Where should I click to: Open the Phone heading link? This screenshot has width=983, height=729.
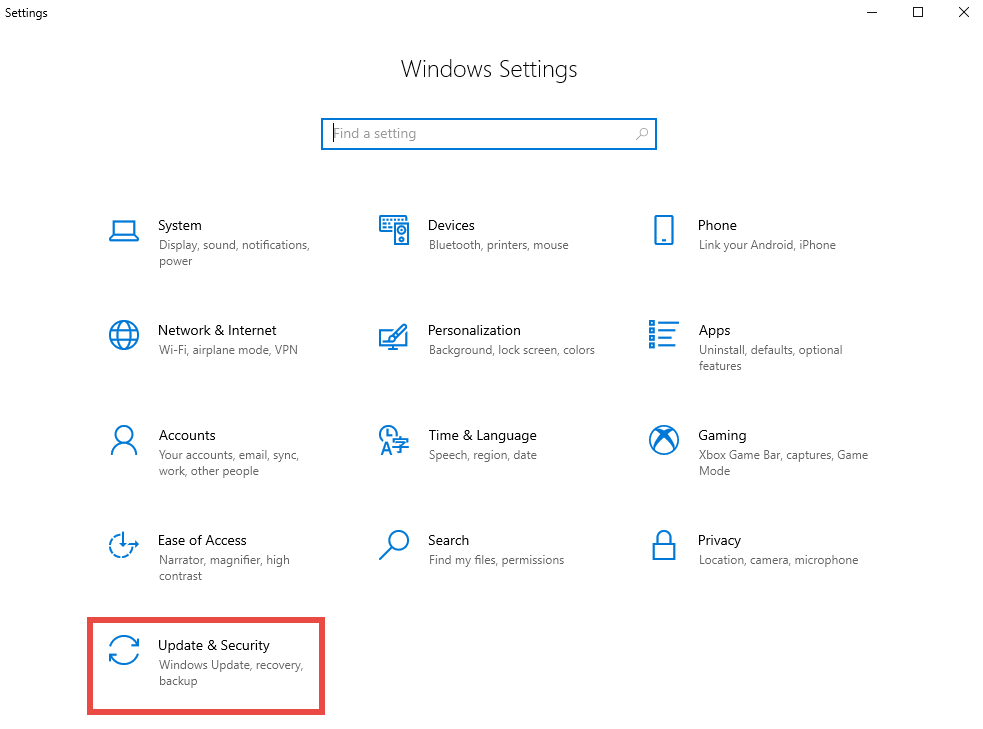point(717,226)
